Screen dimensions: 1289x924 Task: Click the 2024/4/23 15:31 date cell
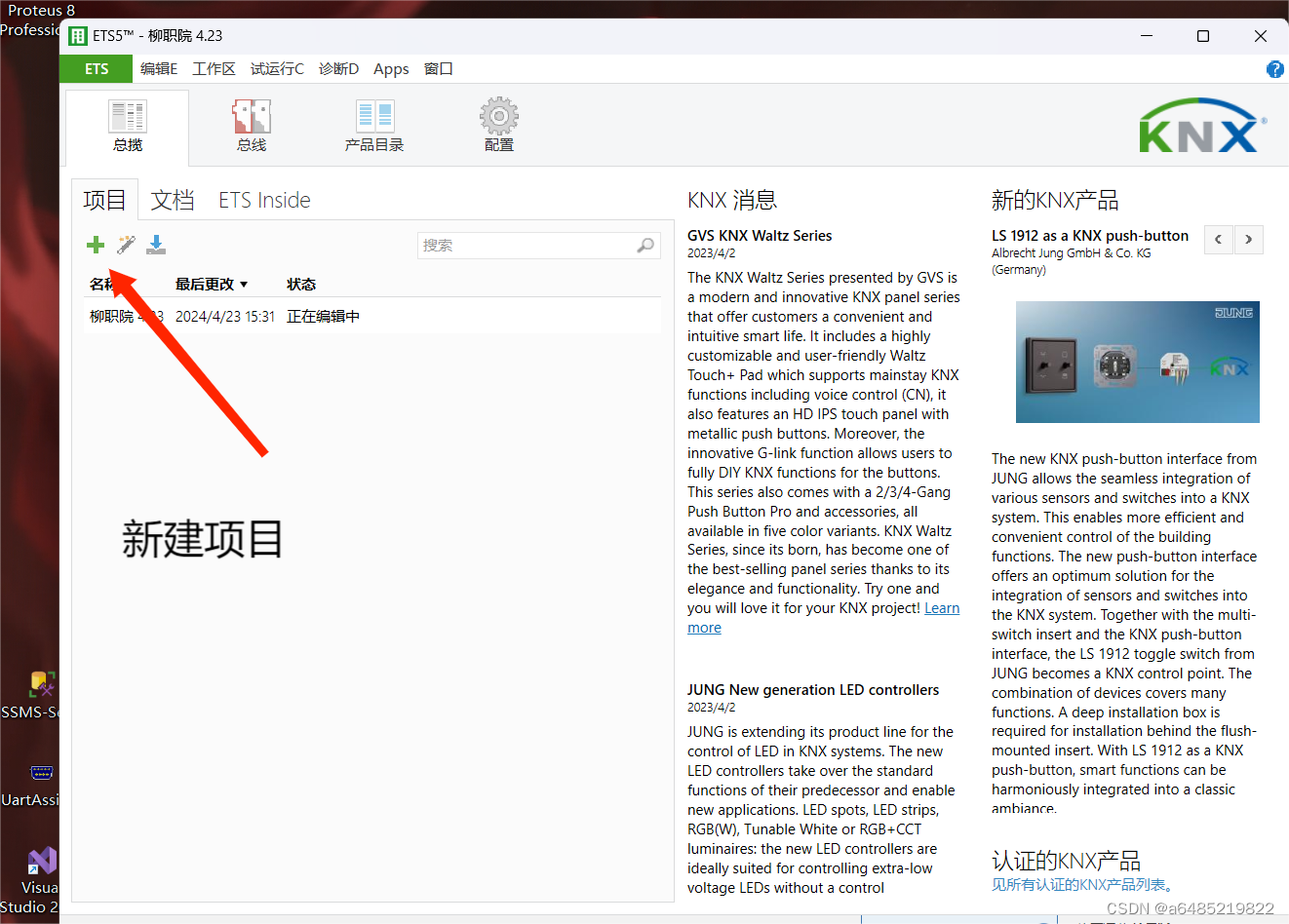[225, 317]
